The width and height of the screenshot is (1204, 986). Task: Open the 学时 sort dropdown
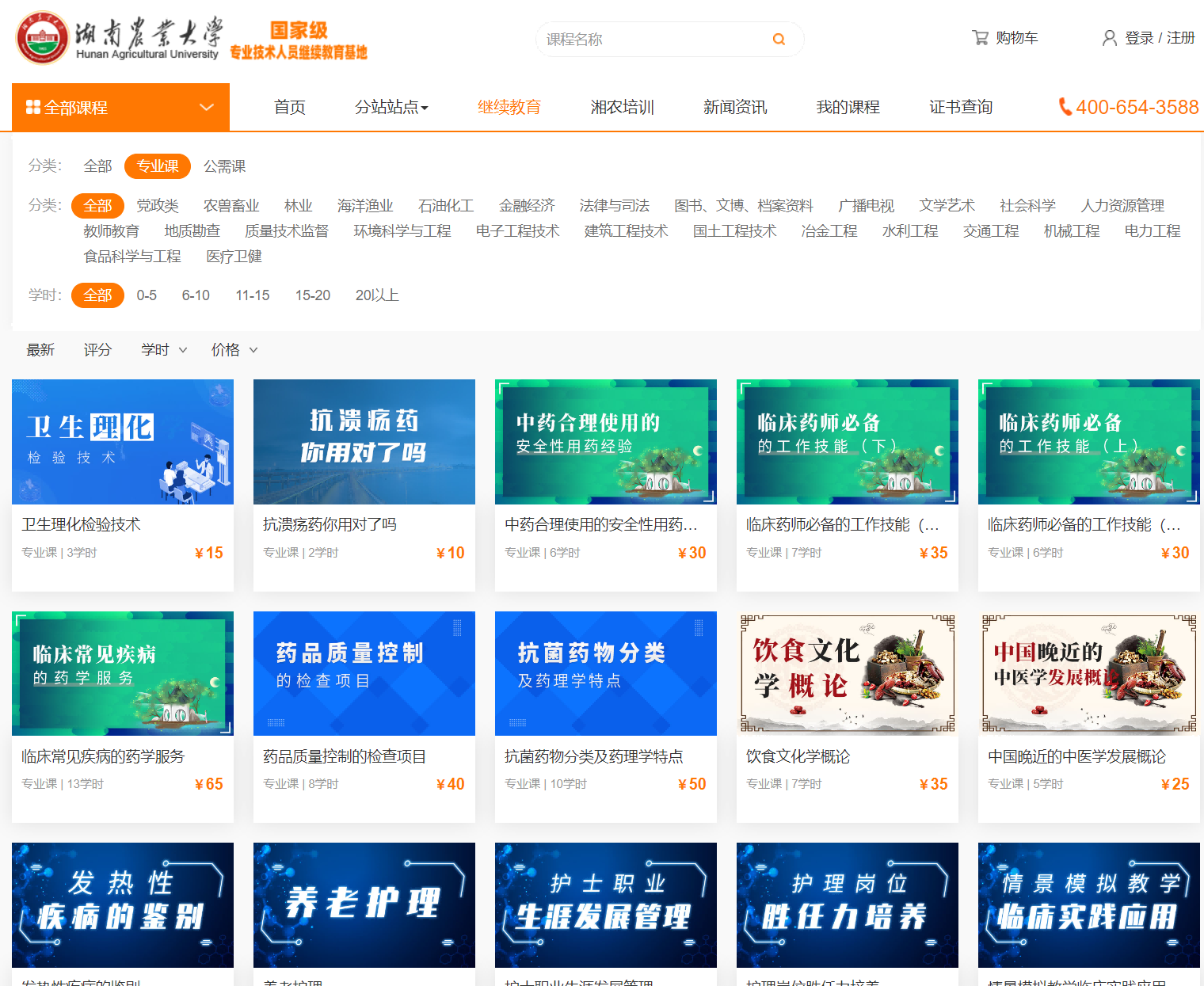tap(163, 349)
